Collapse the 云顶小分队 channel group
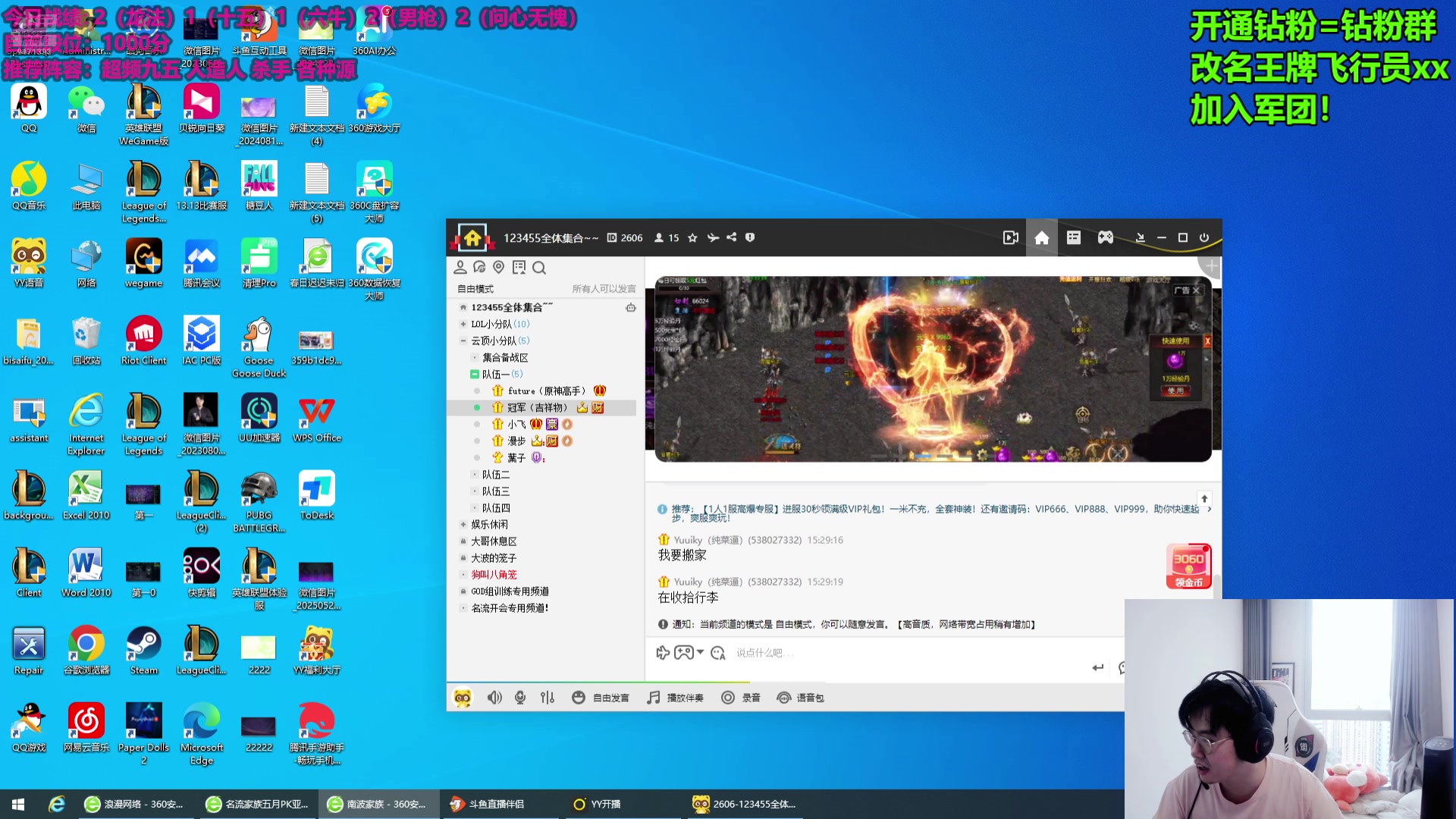The image size is (1456, 819). point(463,341)
